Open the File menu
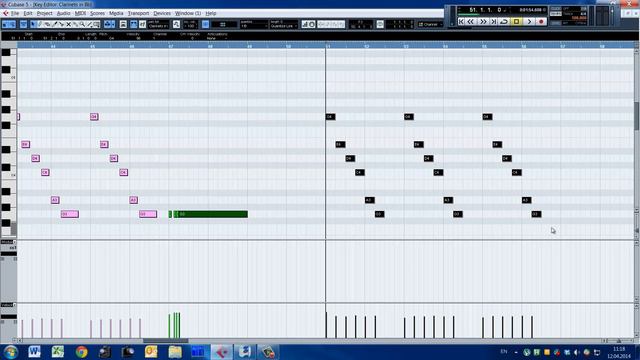Image resolution: width=640 pixels, height=360 pixels. [x=15, y=13]
